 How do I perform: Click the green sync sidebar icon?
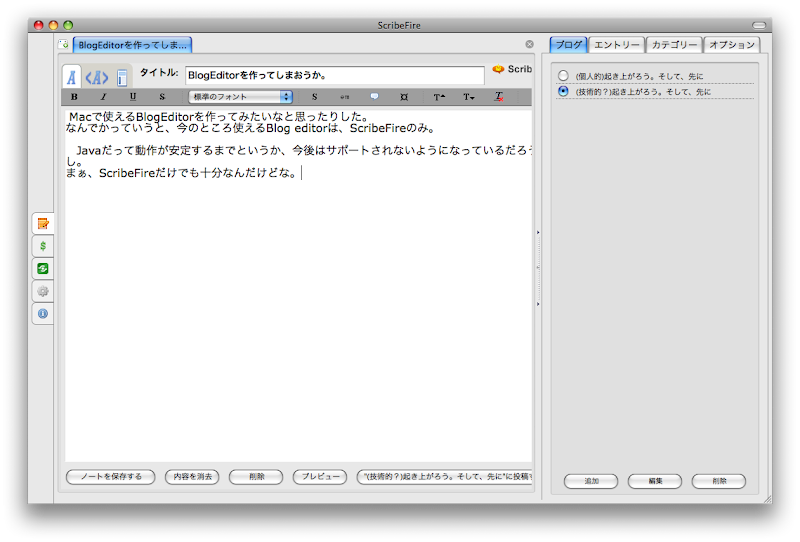coord(43,268)
